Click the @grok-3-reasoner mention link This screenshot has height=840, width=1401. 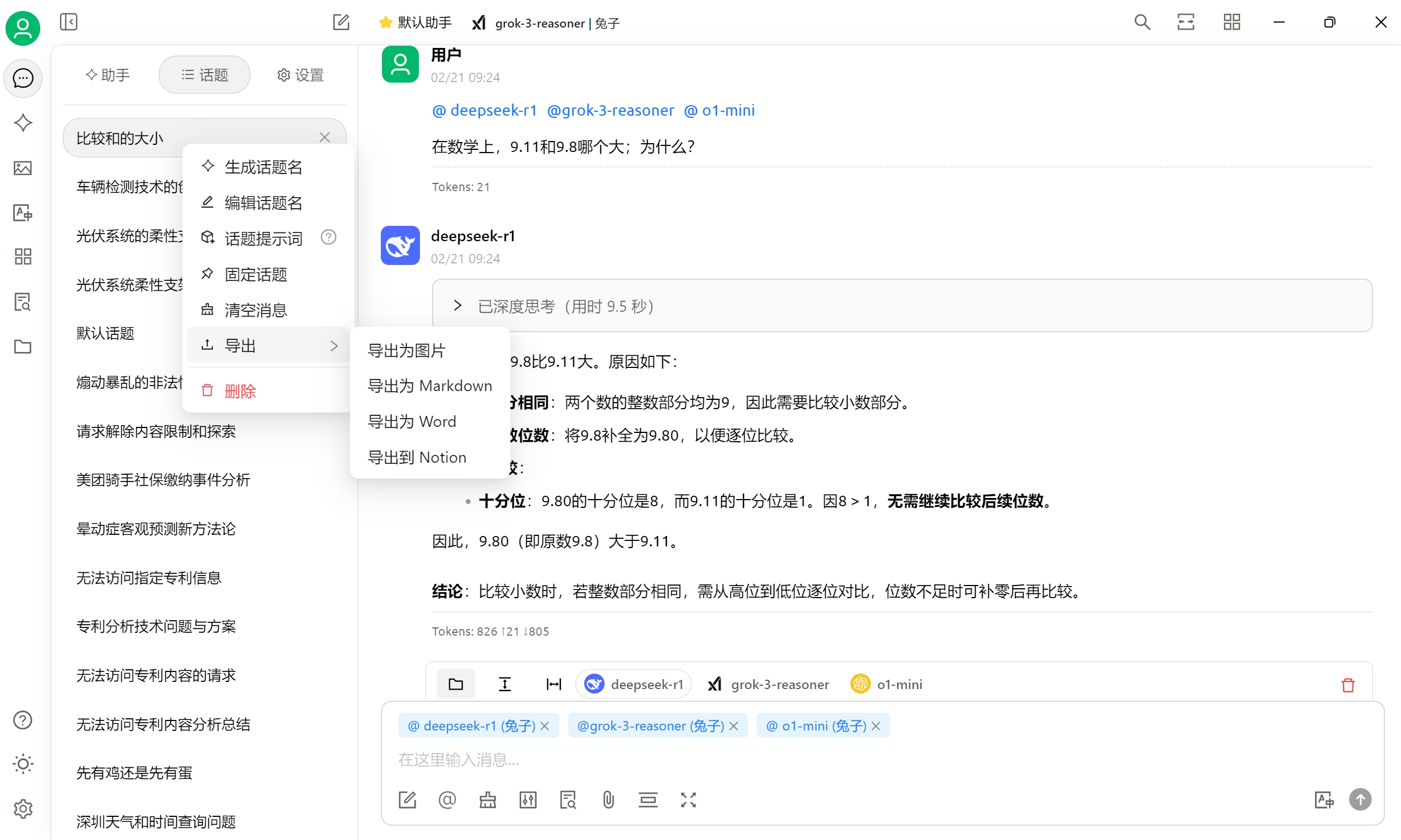611,110
